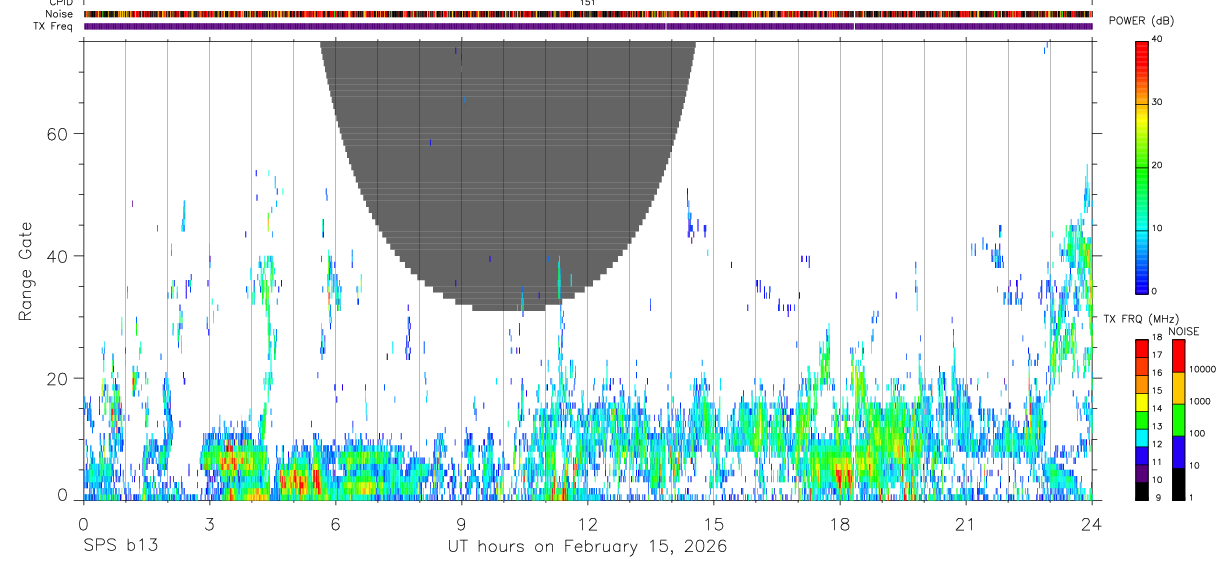Image resolution: width=1228 pixels, height=567 pixels.
Task: Click the UT hour 18 tick on the x-axis
Action: [x=839, y=524]
